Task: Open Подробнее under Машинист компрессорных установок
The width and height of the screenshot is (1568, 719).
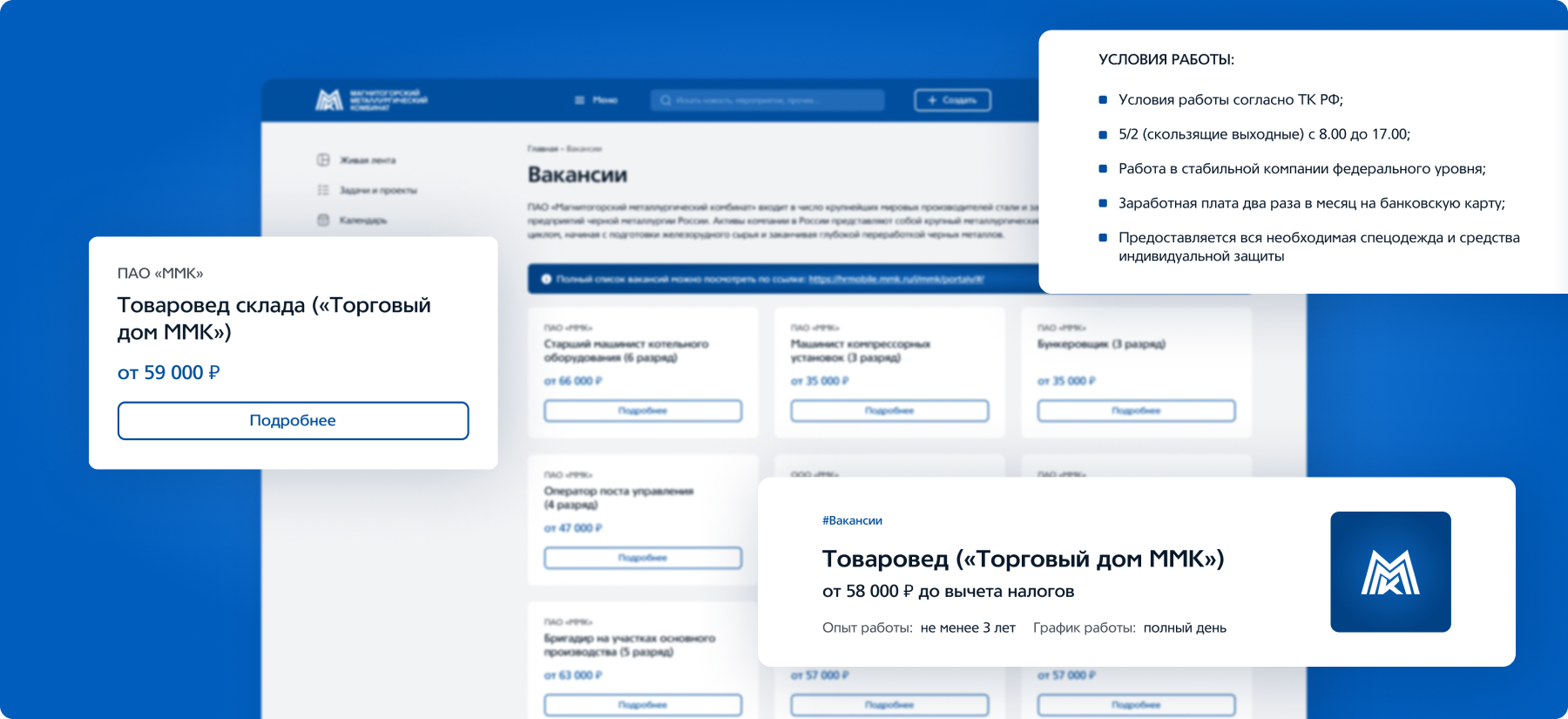Action: tap(889, 410)
